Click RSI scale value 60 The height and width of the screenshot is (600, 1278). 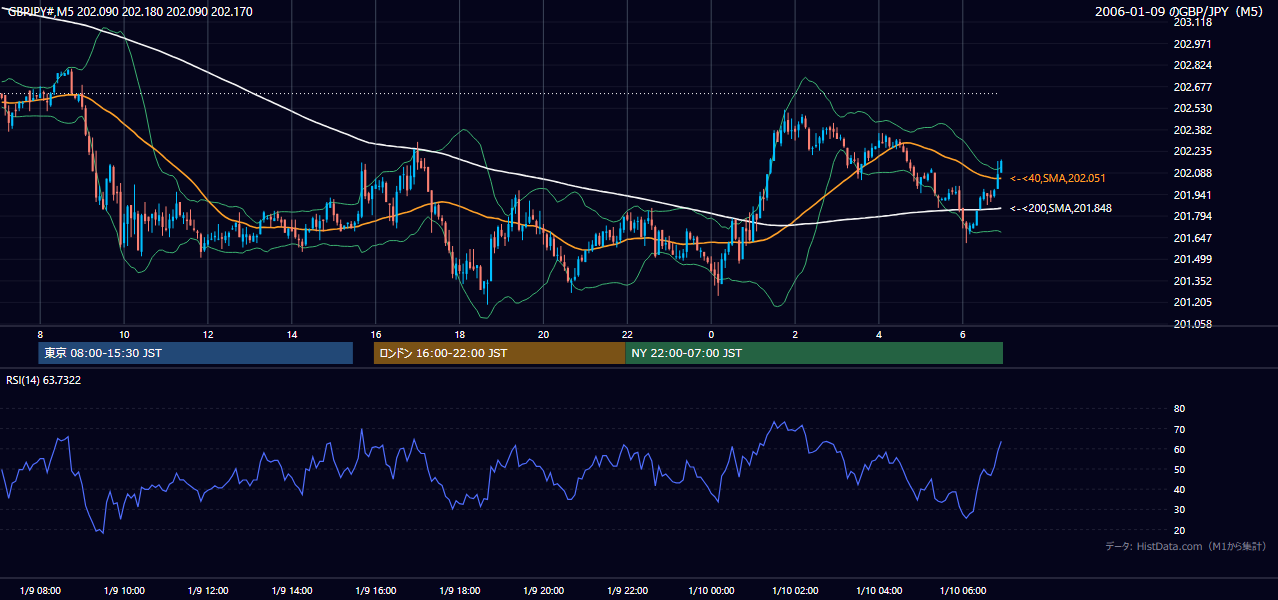pyautogui.click(x=1179, y=450)
